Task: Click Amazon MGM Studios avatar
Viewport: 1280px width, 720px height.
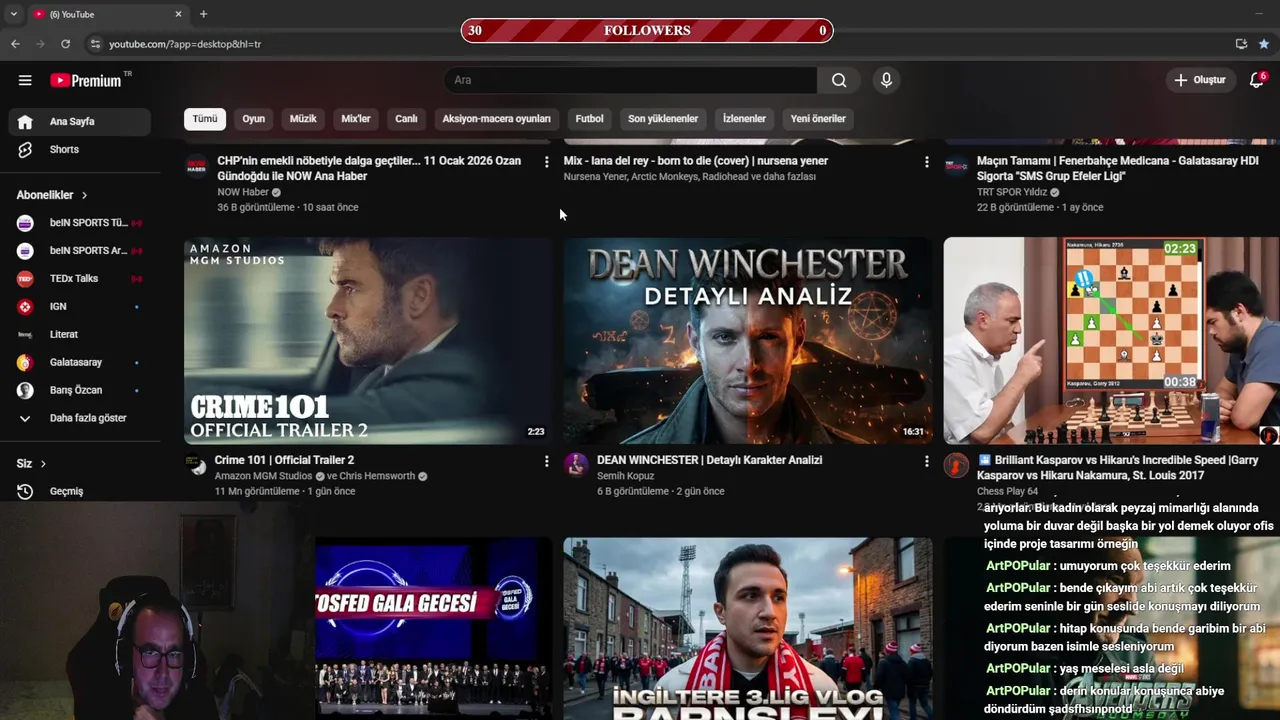Action: click(197, 465)
